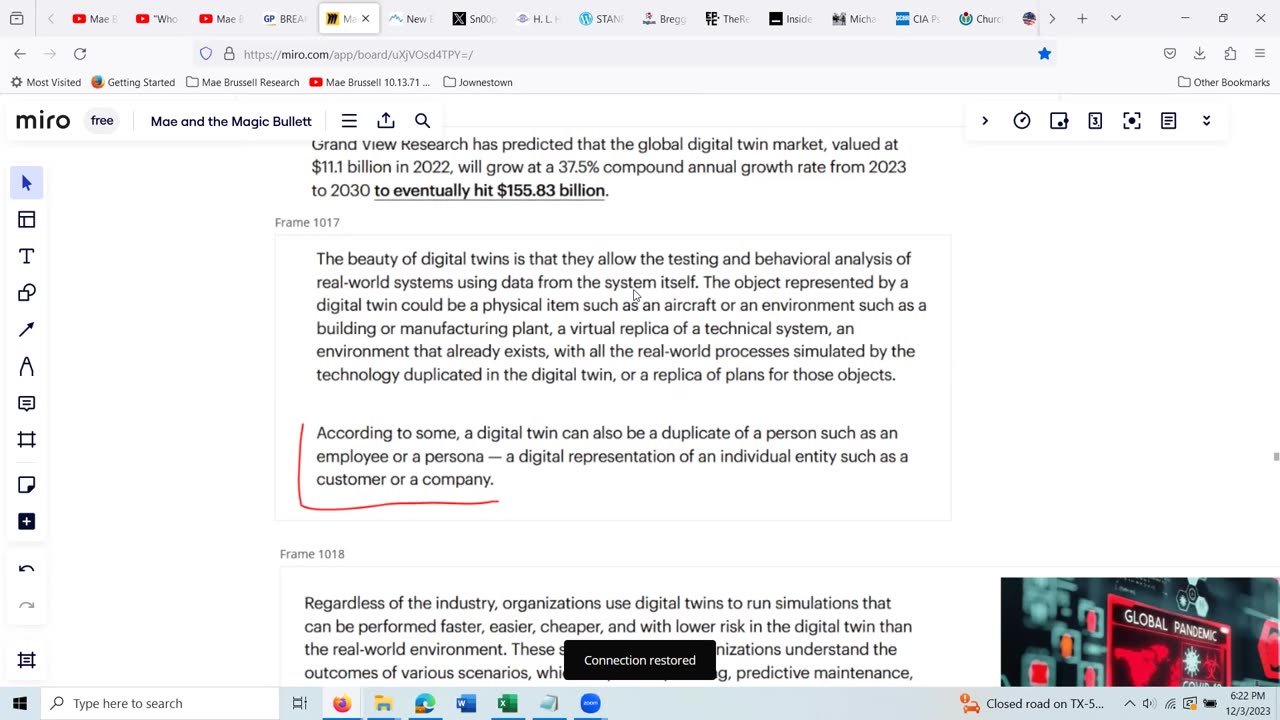Select the Shapes tool
Viewport: 1280px width, 720px height.
(27, 293)
